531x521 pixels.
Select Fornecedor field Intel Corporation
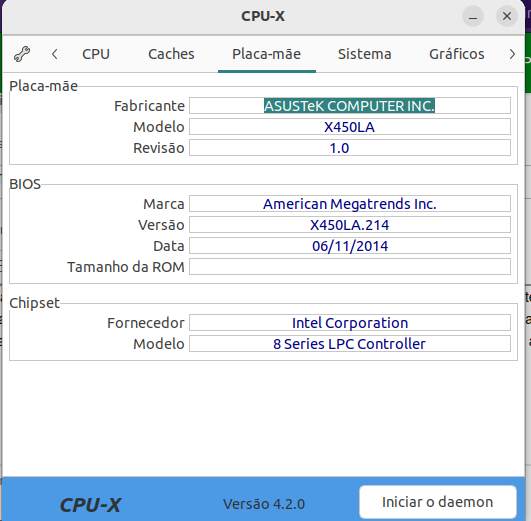tap(350, 323)
